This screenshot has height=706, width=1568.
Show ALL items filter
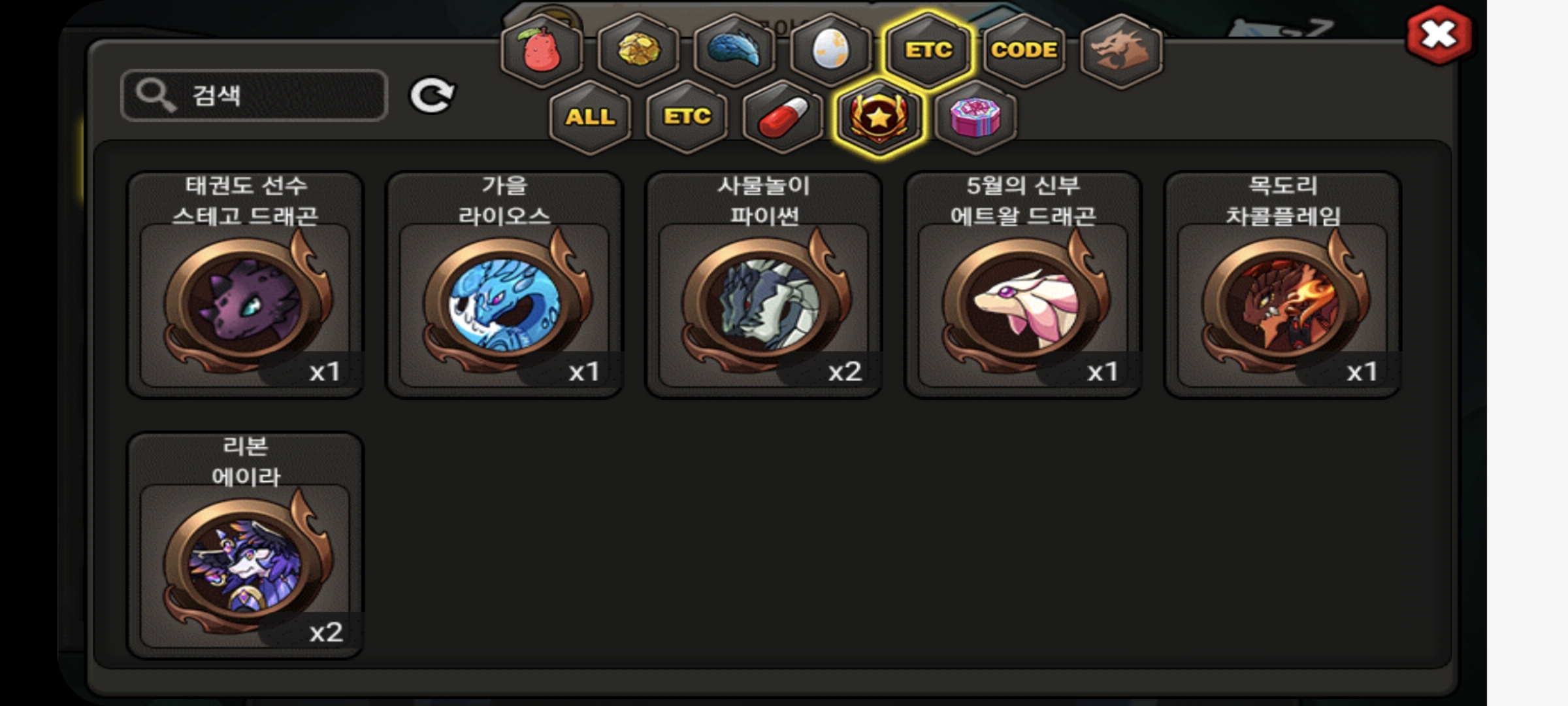click(x=590, y=117)
